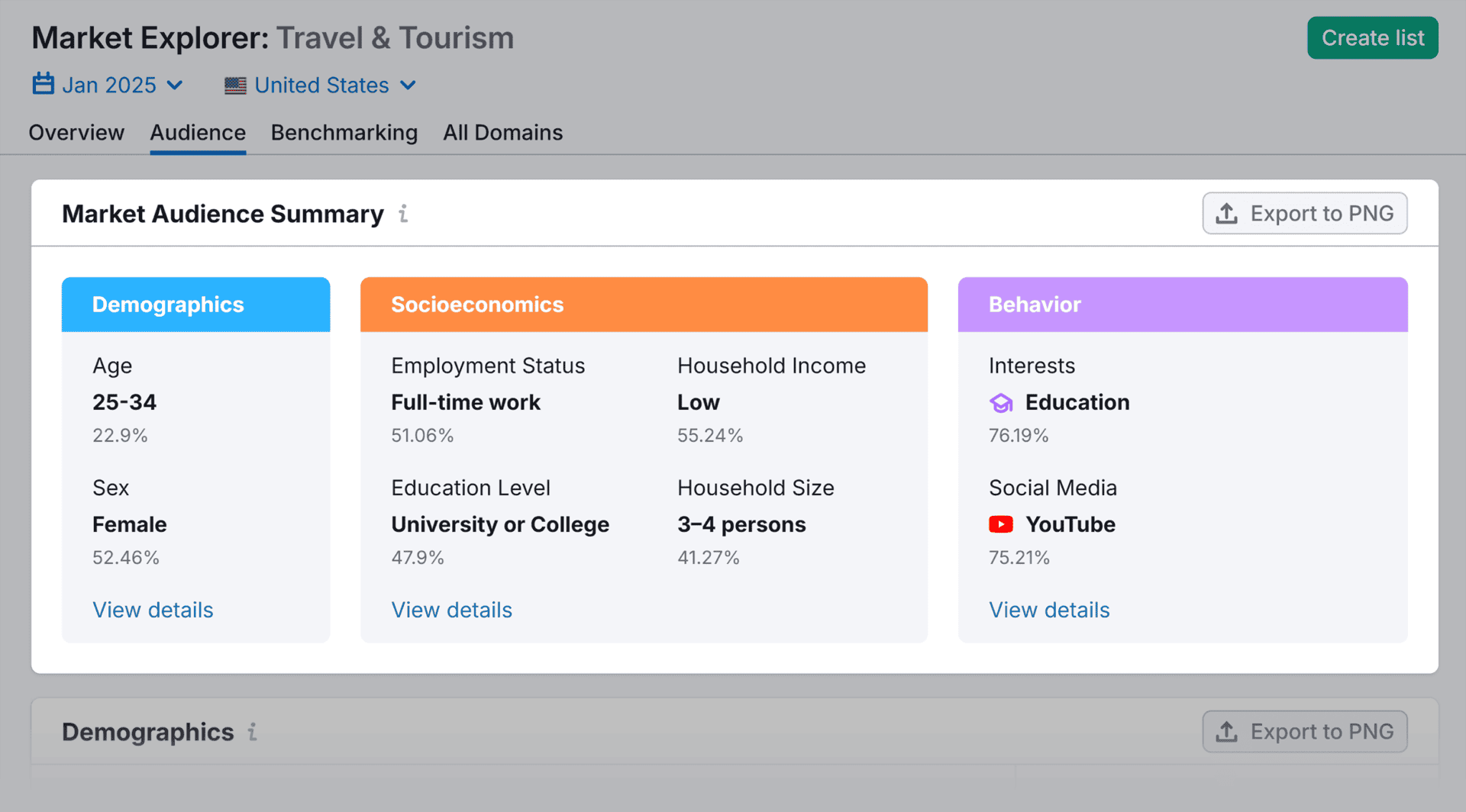View details in the Behavior card

click(1049, 610)
